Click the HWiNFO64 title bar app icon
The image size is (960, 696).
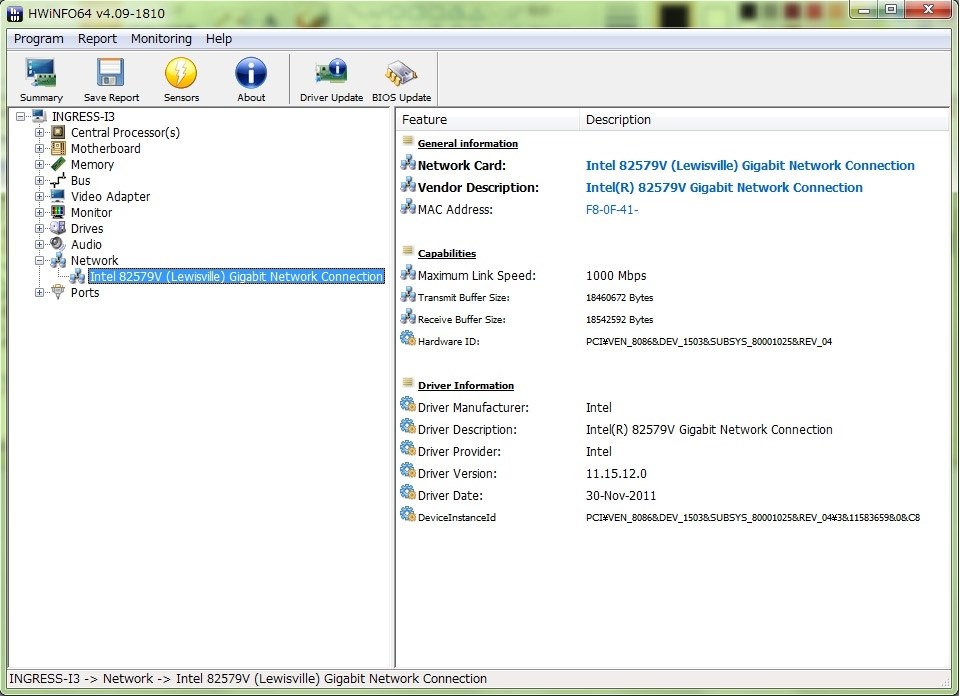tap(14, 13)
